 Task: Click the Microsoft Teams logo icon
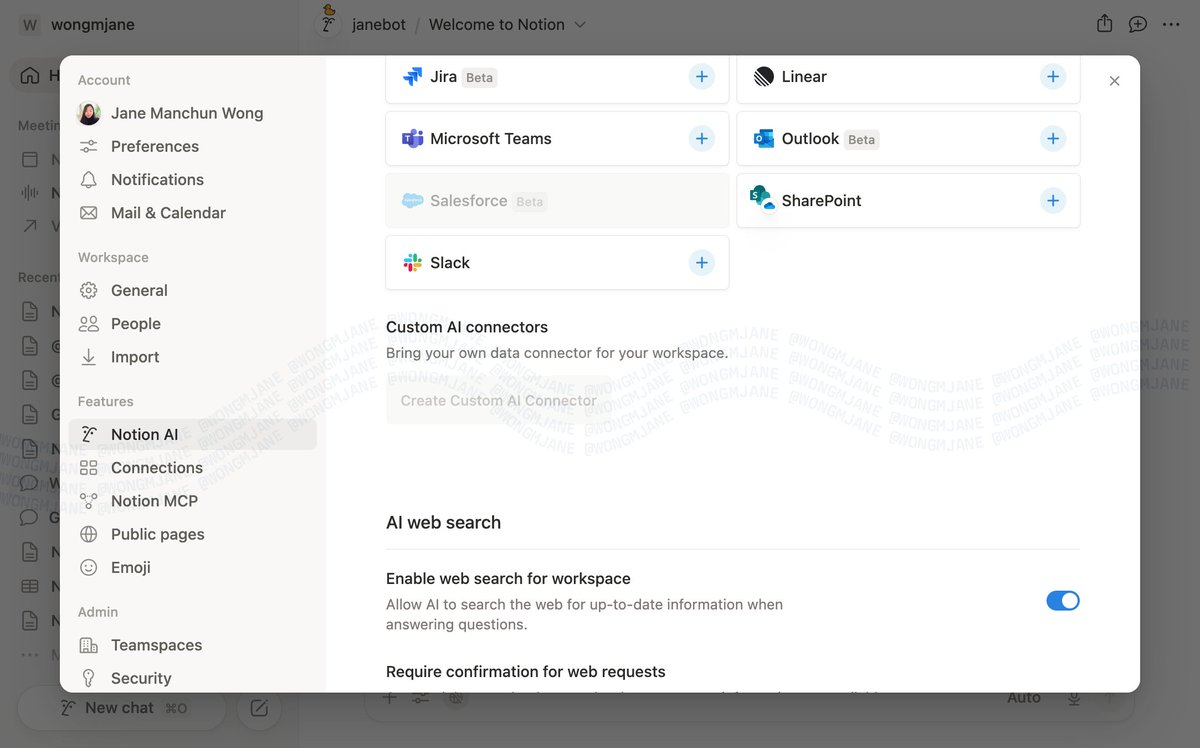pos(412,139)
